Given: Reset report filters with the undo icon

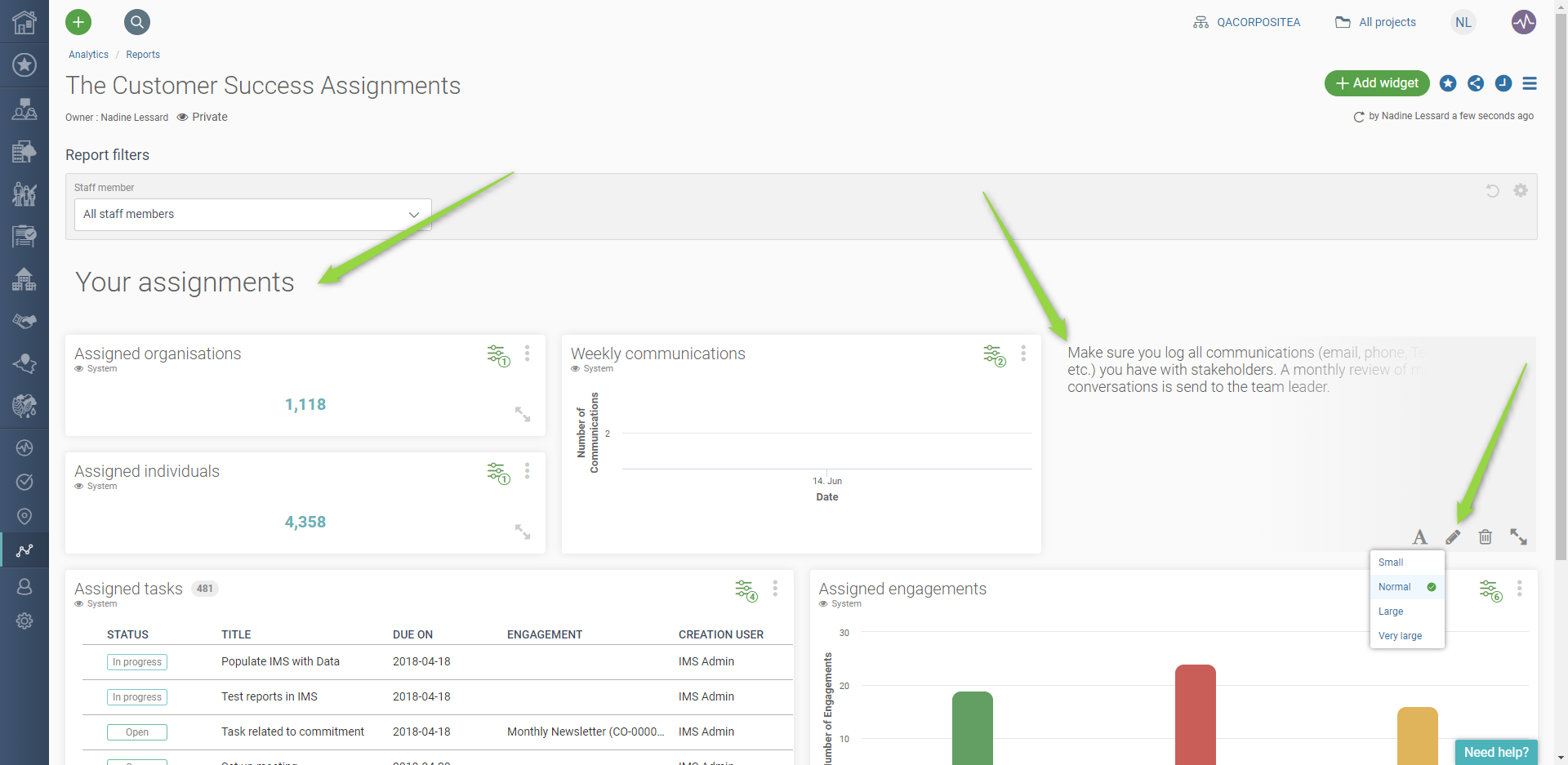Looking at the screenshot, I should 1492,190.
